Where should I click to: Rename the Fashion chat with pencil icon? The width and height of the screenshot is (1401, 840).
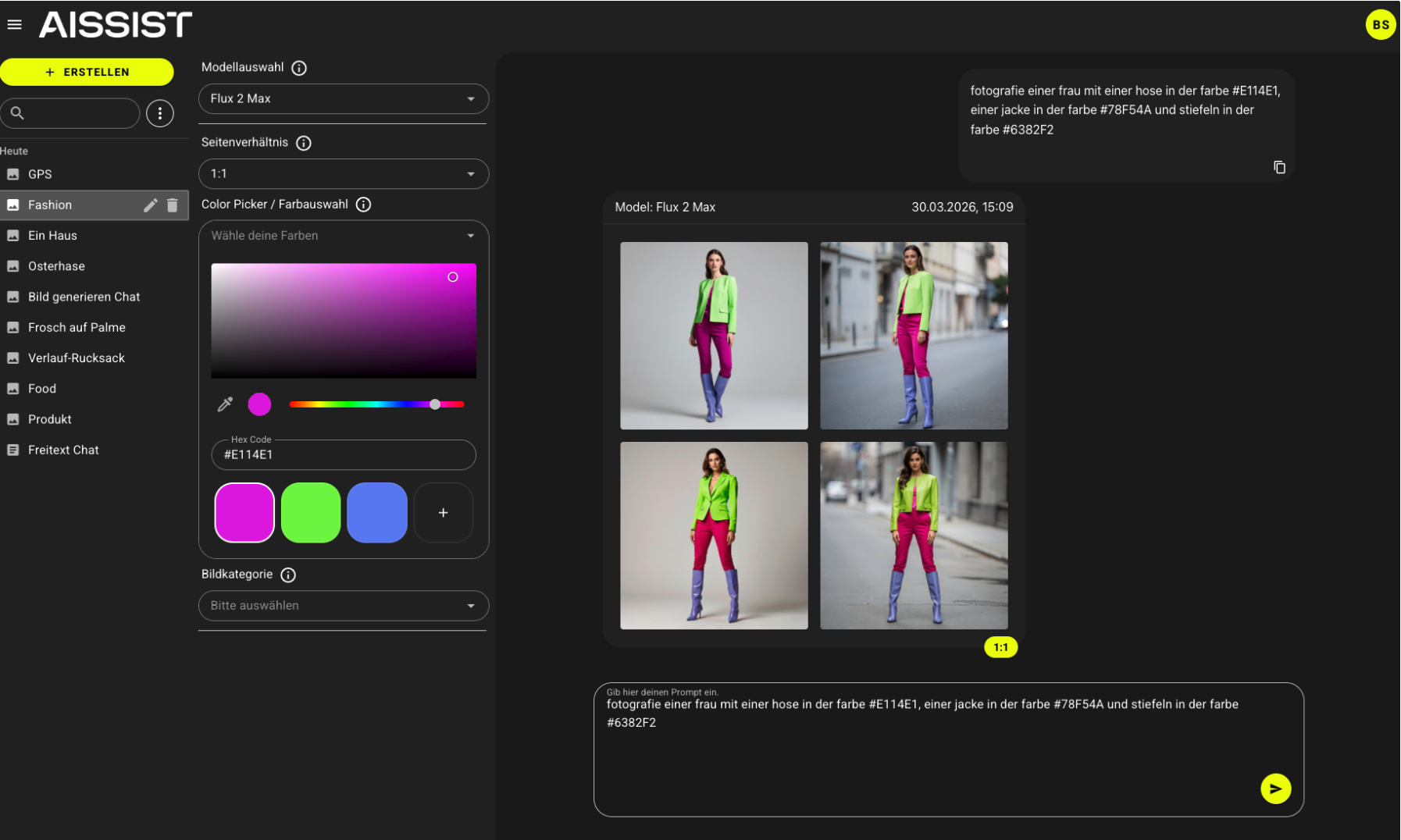(151, 205)
